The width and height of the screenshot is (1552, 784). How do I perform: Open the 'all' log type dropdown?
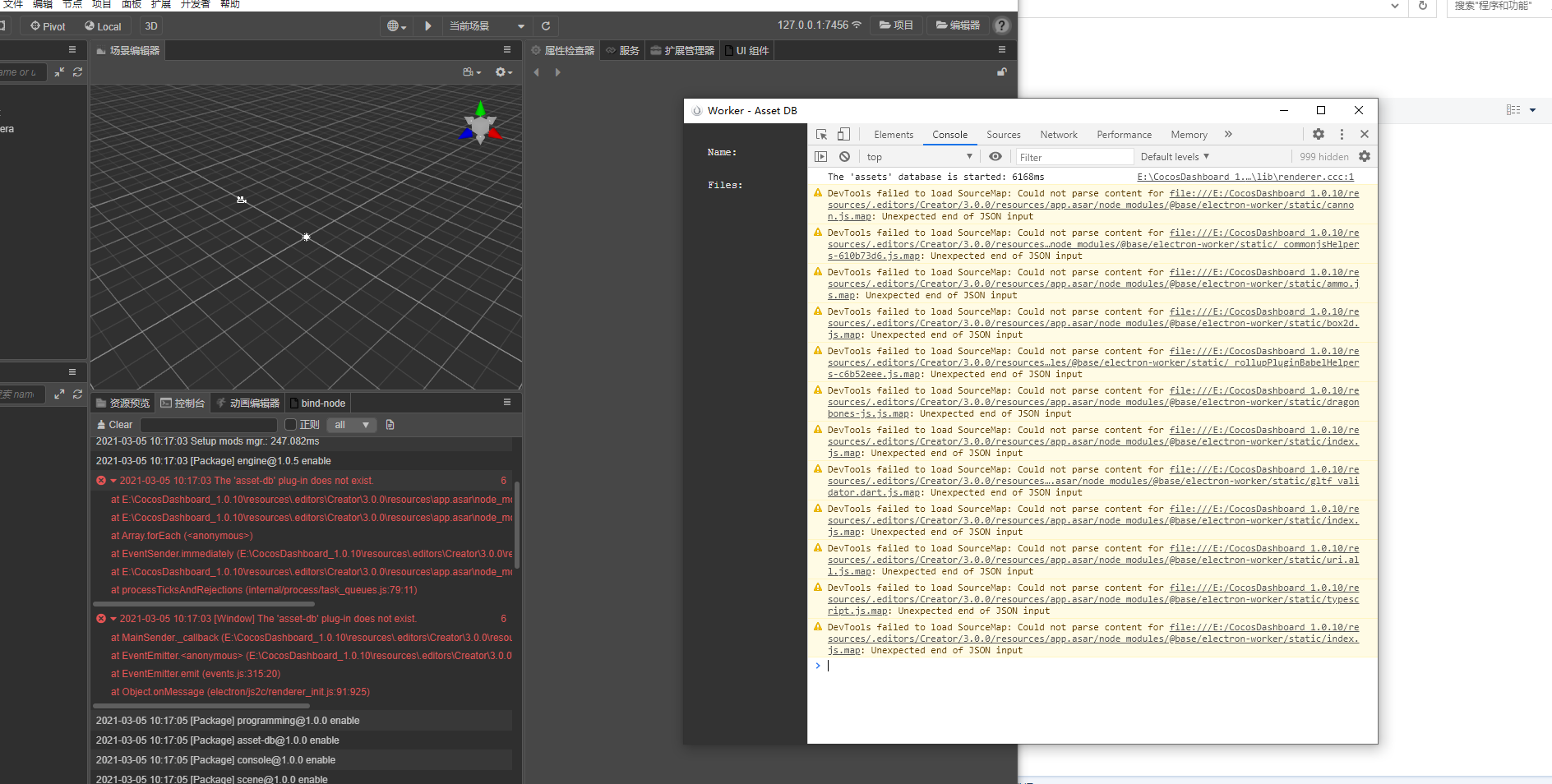coord(351,425)
